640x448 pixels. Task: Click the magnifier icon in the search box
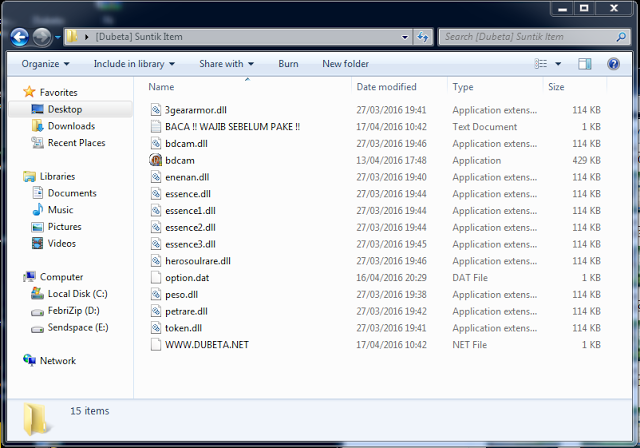coord(621,37)
